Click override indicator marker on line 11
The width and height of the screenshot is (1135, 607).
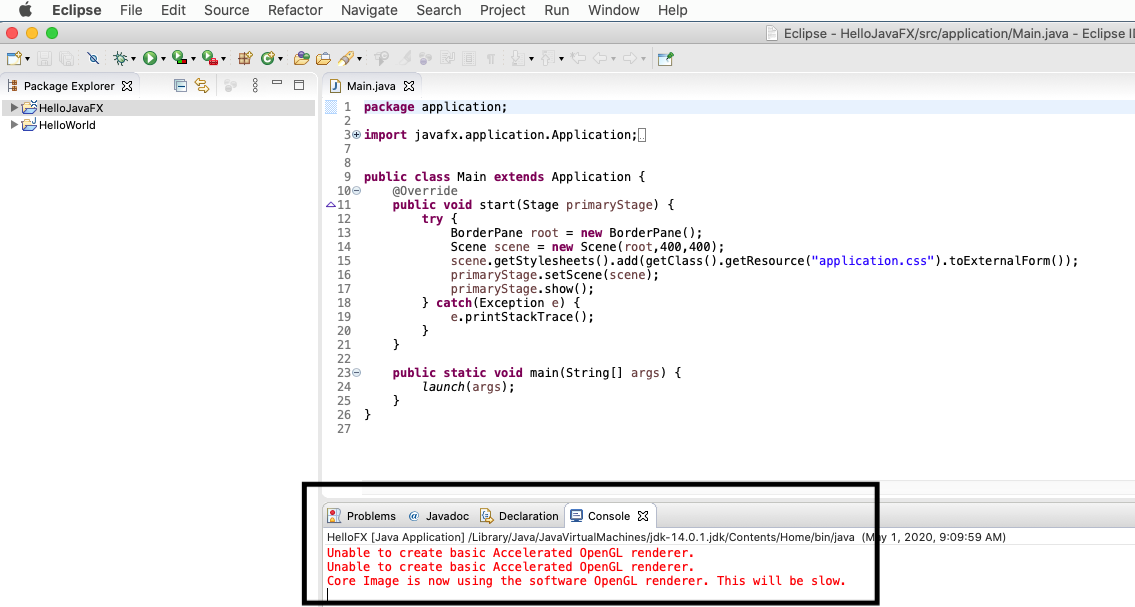pos(331,205)
